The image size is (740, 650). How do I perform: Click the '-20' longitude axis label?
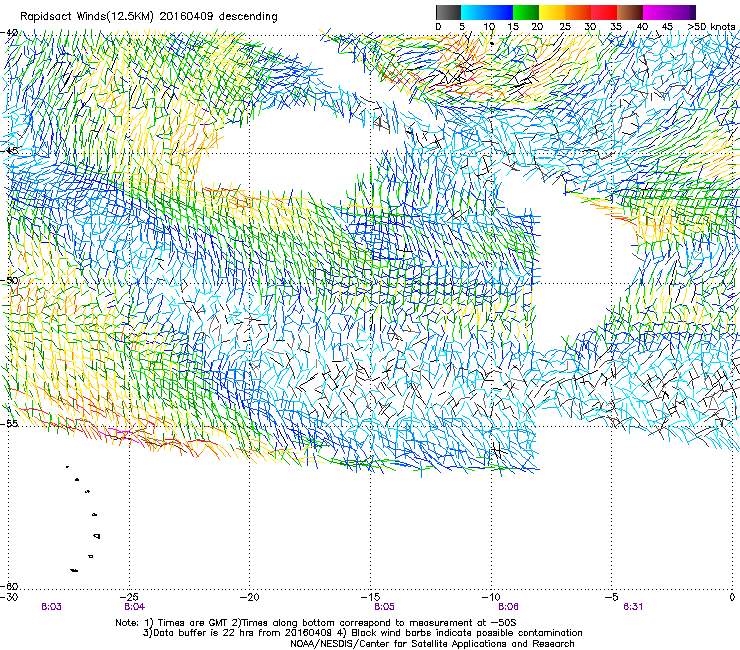250,597
